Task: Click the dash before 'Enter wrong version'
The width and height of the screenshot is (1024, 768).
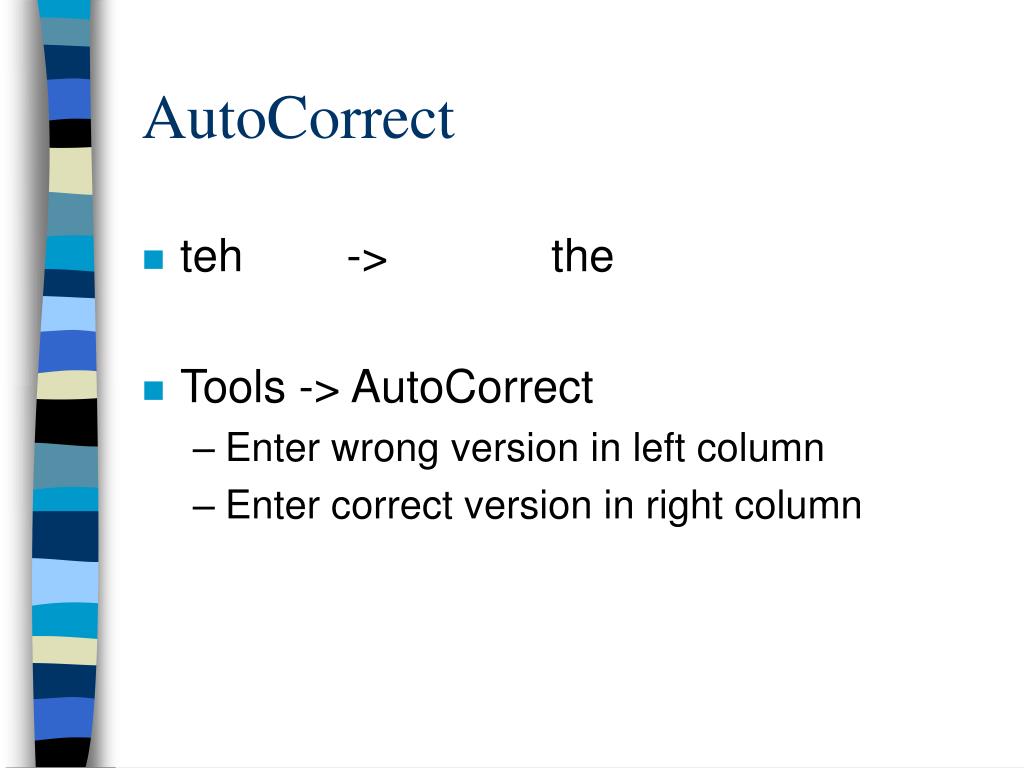Action: 204,451
